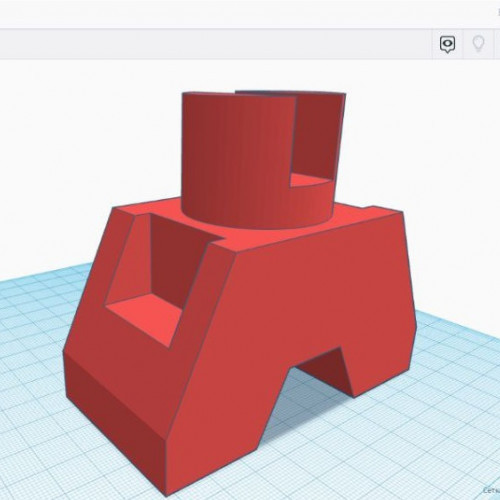Click the small notch at the top right corner

[x=368, y=208]
